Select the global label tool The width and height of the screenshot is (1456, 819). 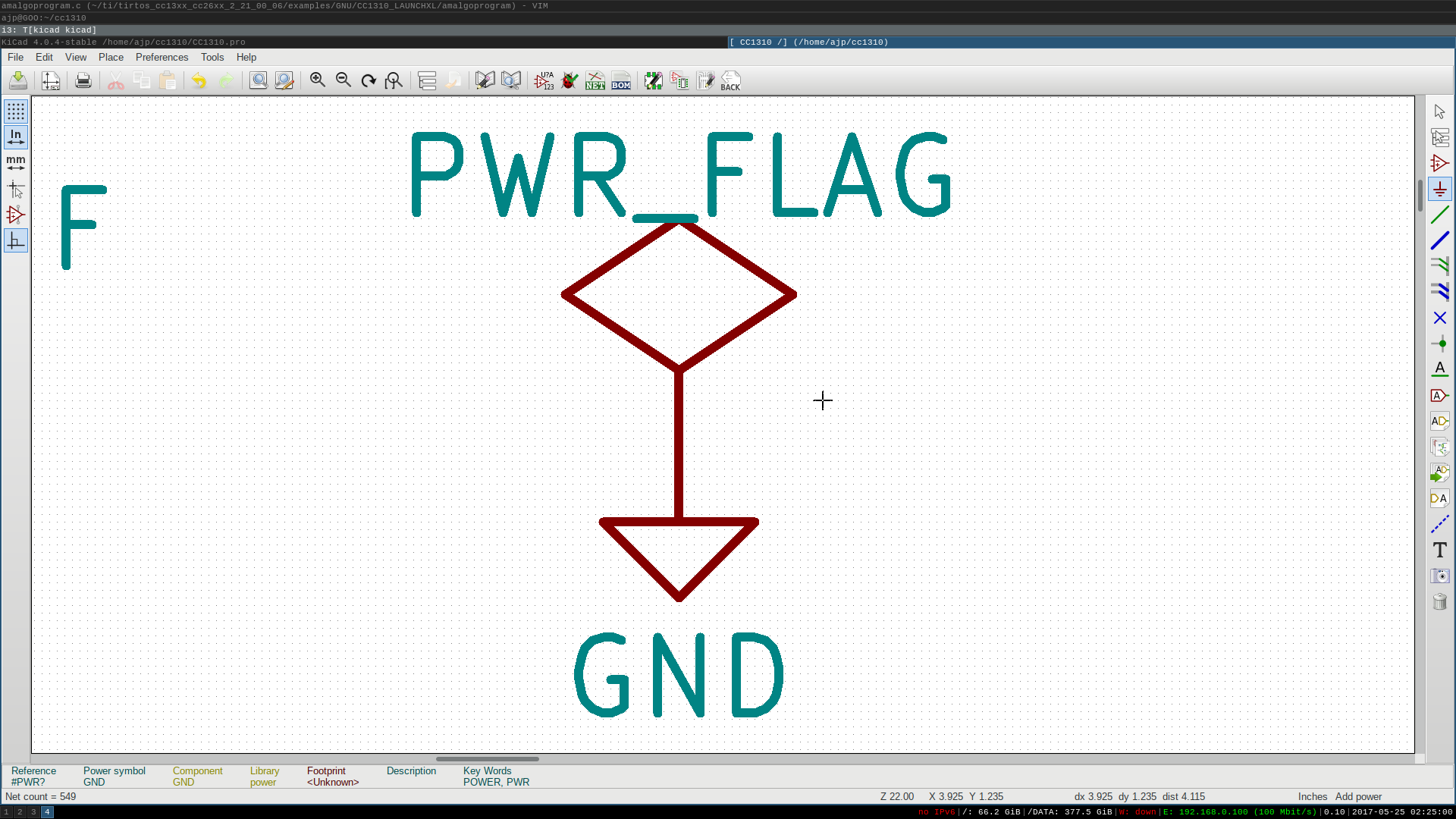pos(1439,395)
